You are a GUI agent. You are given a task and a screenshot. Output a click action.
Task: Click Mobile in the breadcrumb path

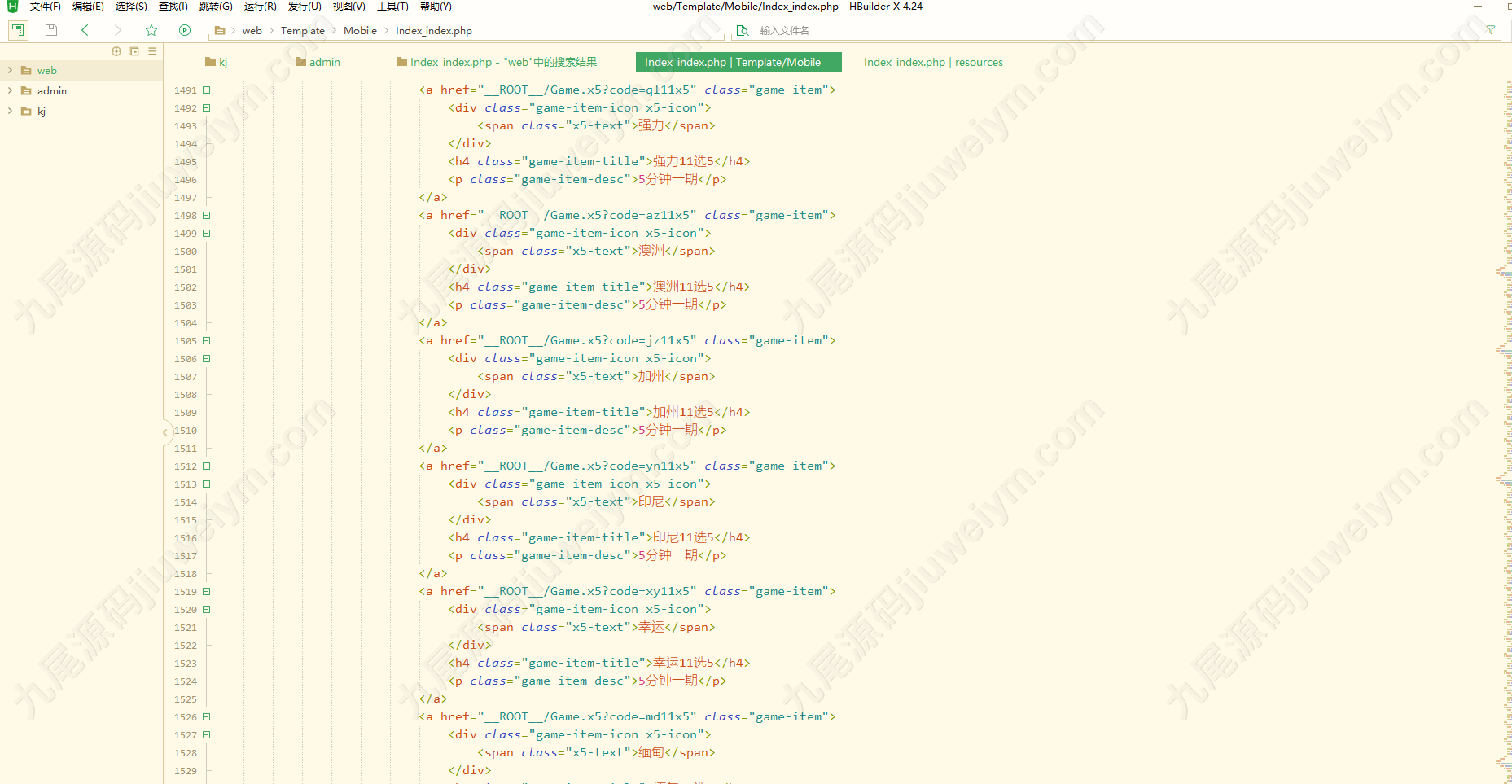(x=360, y=31)
